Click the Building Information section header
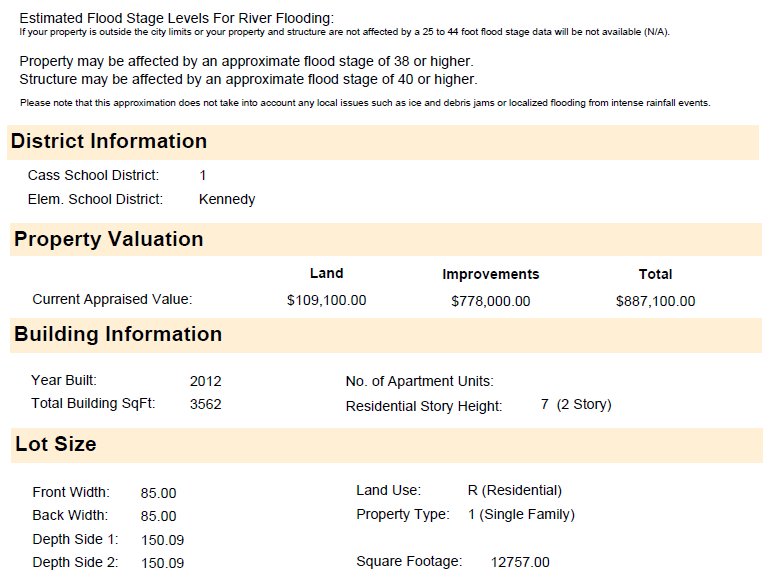This screenshot has width=771, height=583. coord(118,334)
